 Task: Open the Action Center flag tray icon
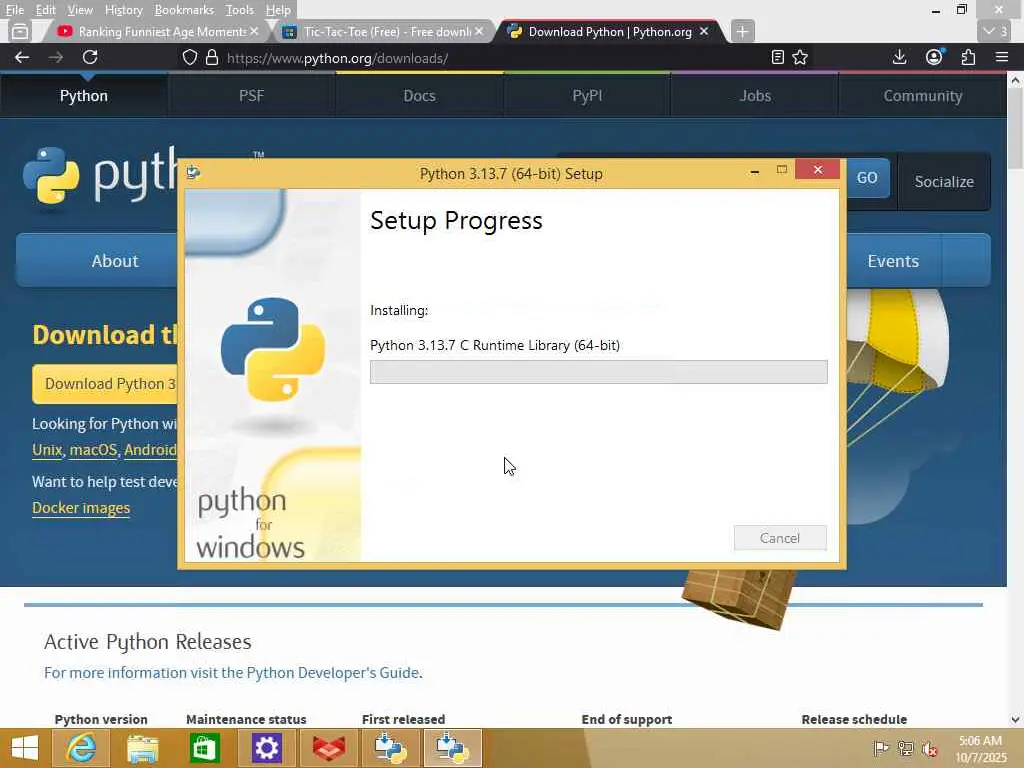click(881, 748)
